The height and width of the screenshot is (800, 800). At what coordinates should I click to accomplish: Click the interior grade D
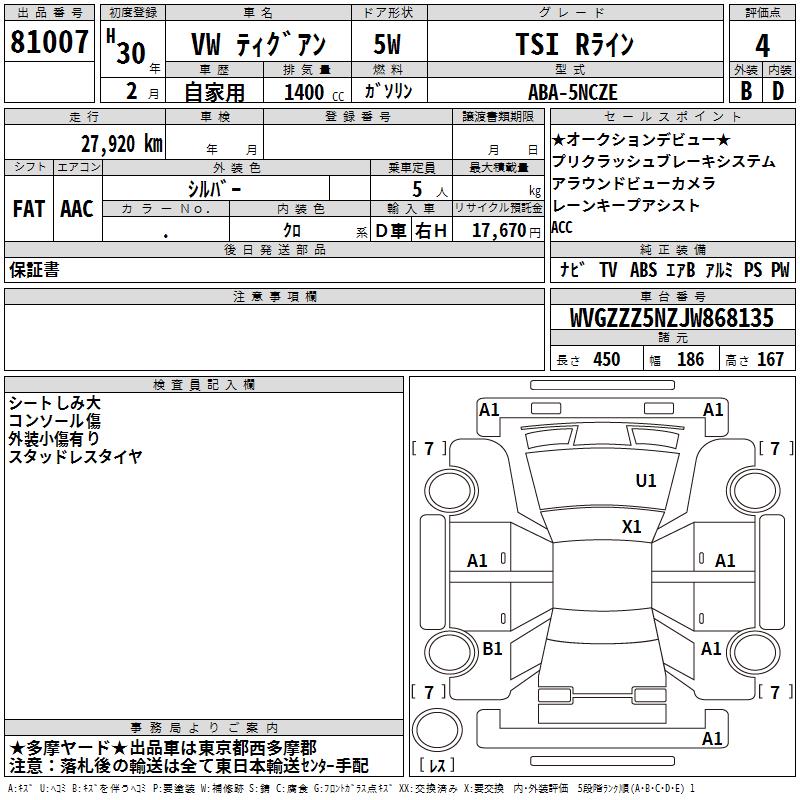[778, 91]
